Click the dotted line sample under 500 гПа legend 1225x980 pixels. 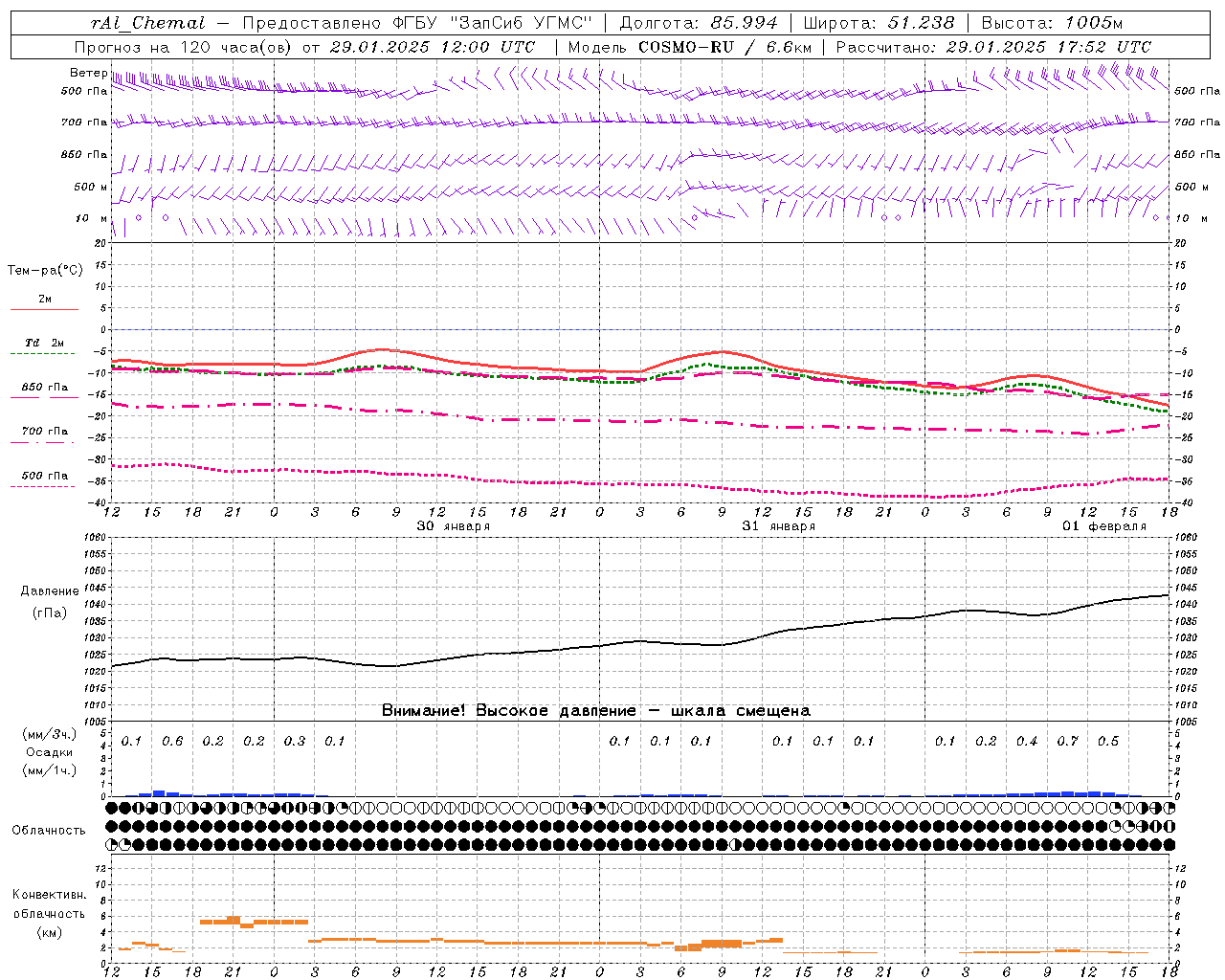[x=43, y=486]
